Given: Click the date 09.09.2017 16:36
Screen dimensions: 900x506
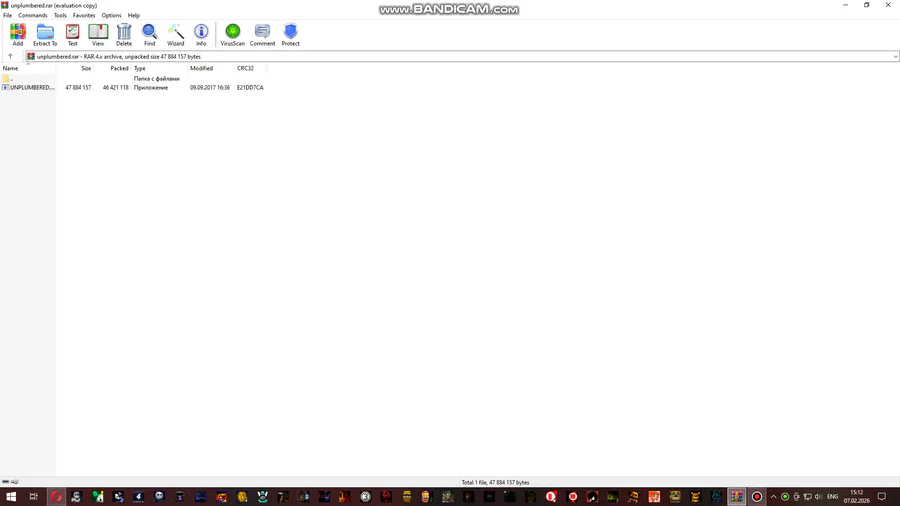Looking at the screenshot, I should [x=210, y=88].
